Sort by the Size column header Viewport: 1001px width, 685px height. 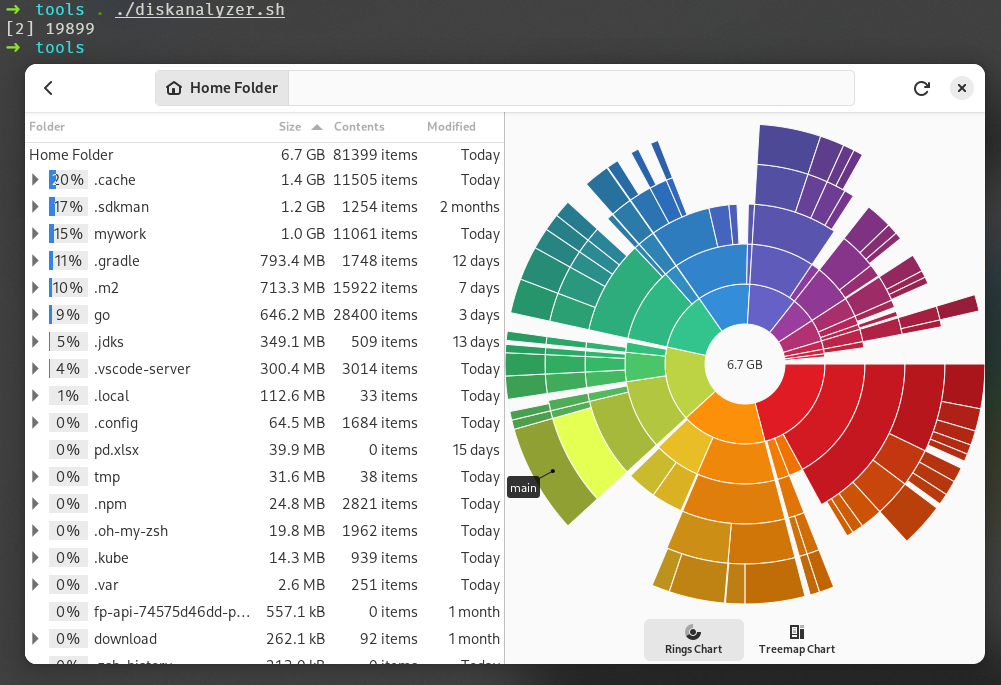290,126
